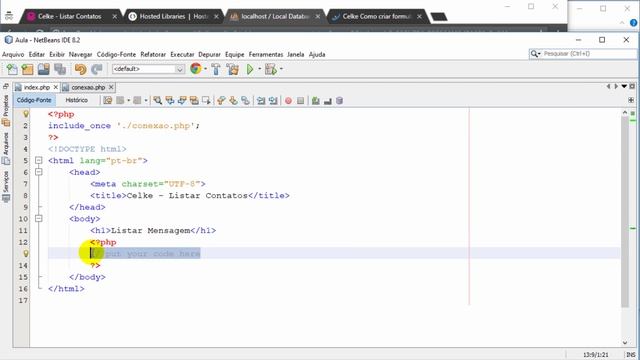Viewport: 640px width, 360px height.
Task: Click the Open Project toolbar icon
Action: pos(44,69)
